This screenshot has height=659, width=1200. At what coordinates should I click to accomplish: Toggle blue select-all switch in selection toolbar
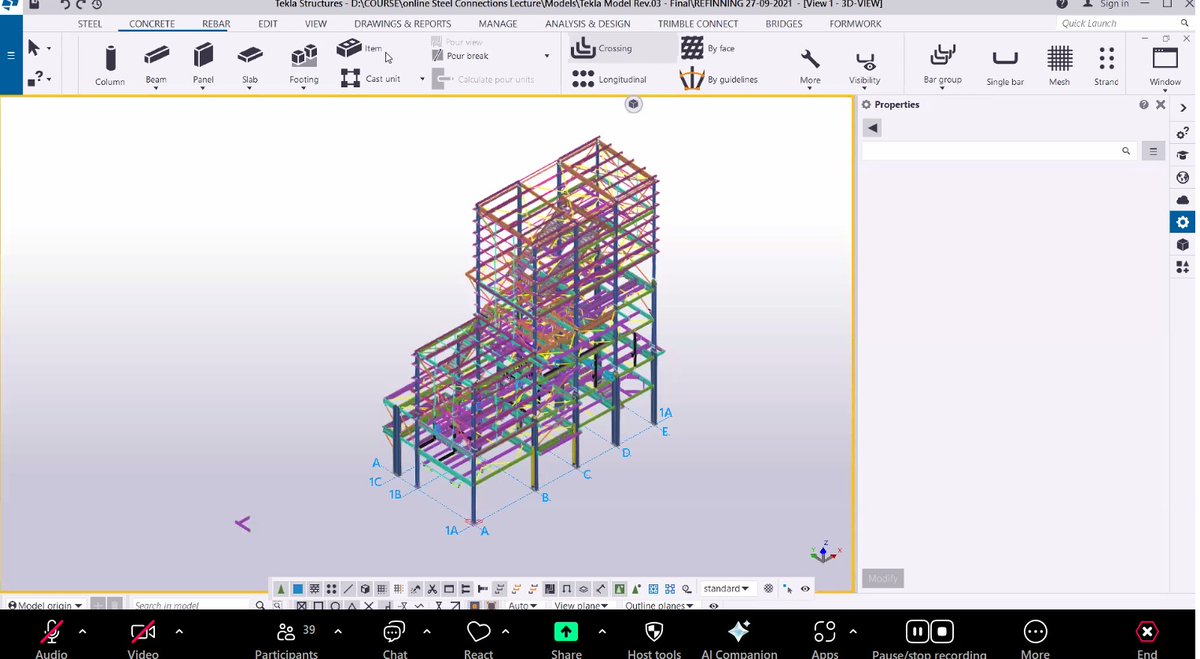(x=298, y=589)
